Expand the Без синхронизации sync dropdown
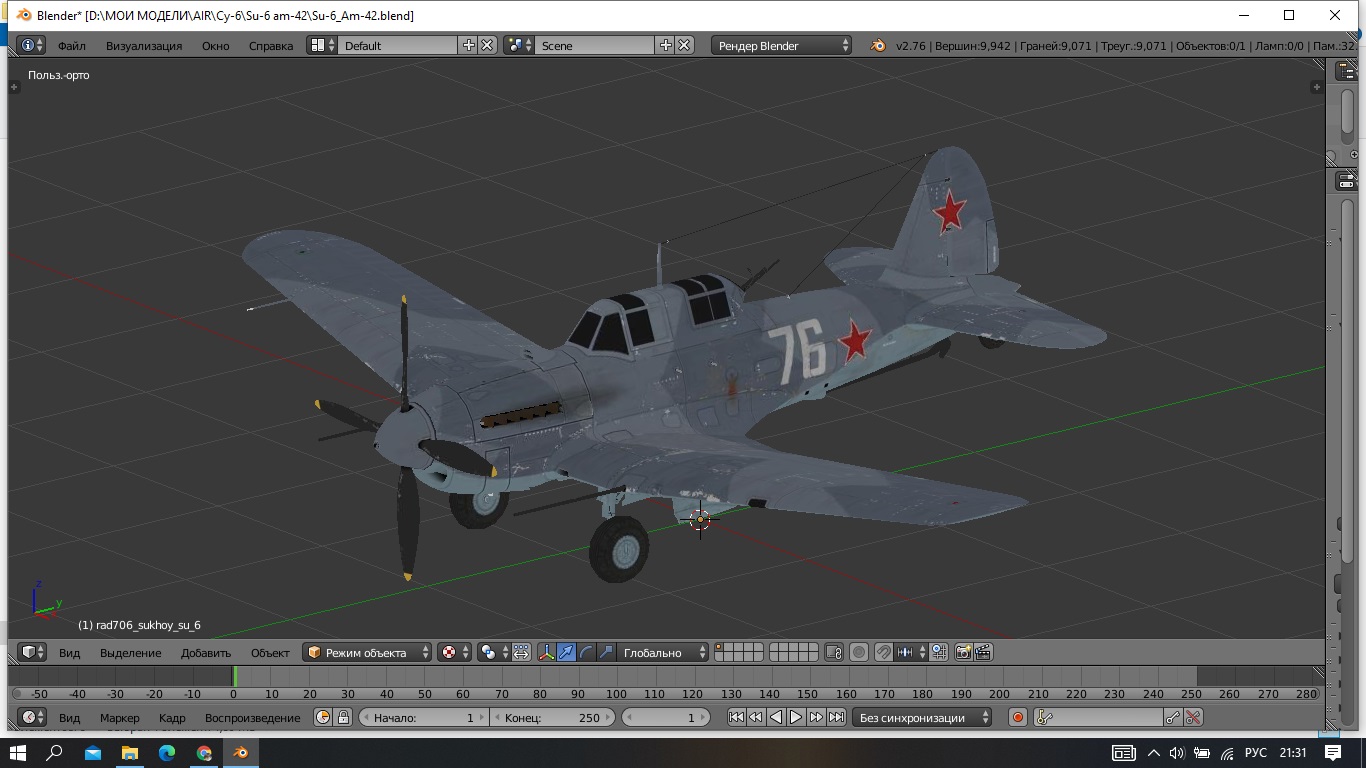Screen dimensions: 1366x768 [921, 717]
